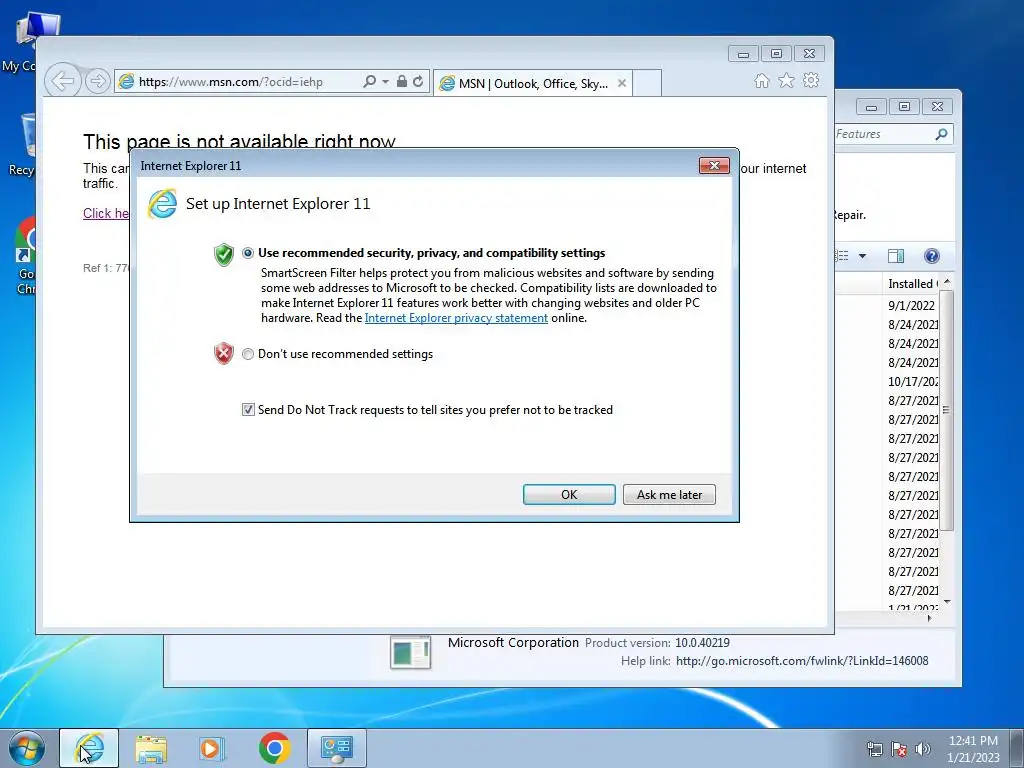This screenshot has height=768, width=1024.
Task: Open a new blank tab button
Action: (x=647, y=83)
